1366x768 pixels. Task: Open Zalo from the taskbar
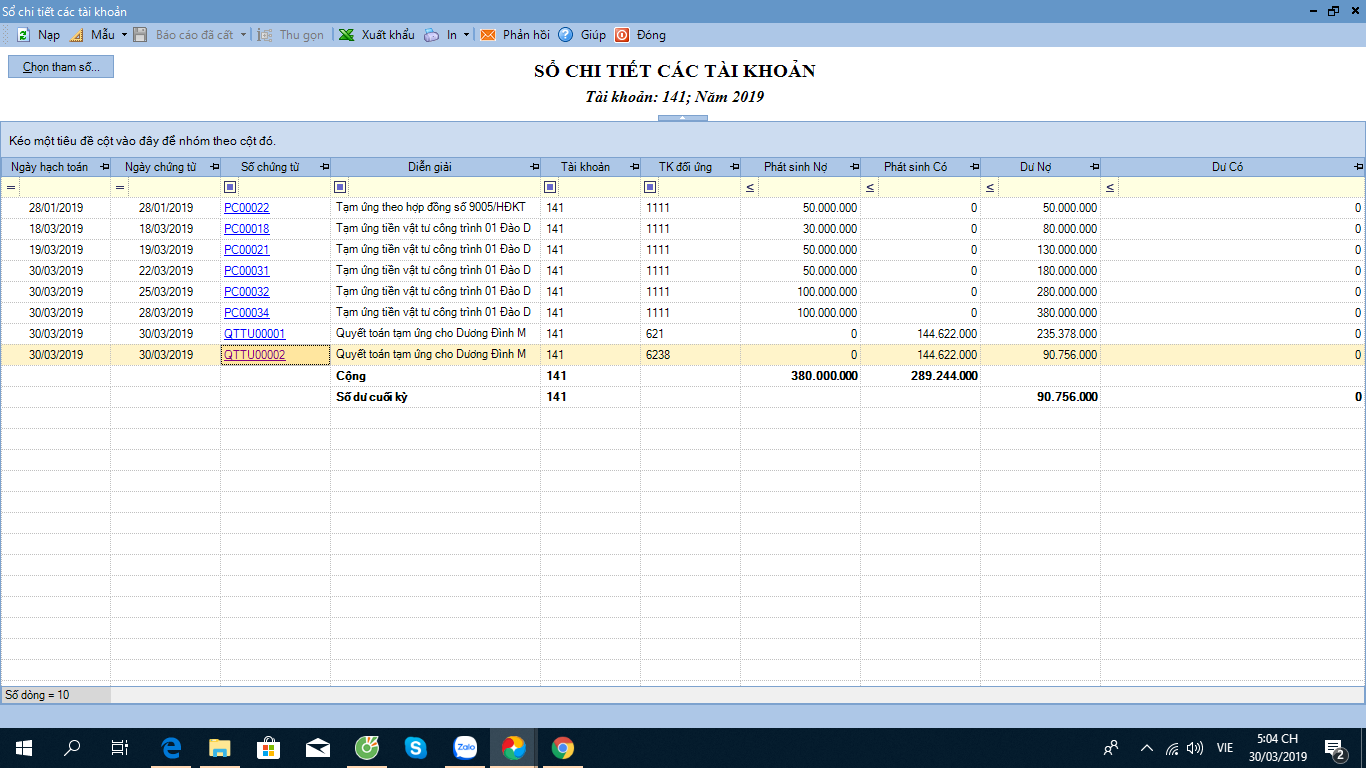(x=465, y=747)
